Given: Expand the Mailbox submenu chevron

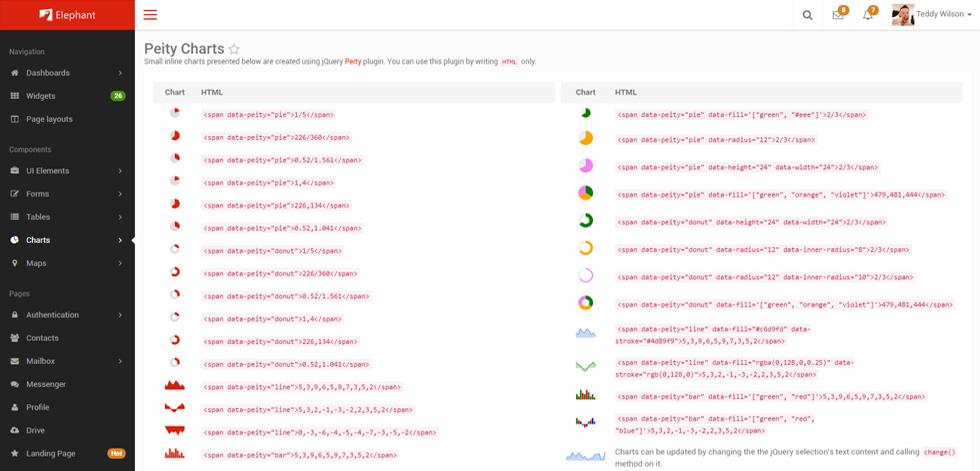Looking at the screenshot, I should click(120, 361).
